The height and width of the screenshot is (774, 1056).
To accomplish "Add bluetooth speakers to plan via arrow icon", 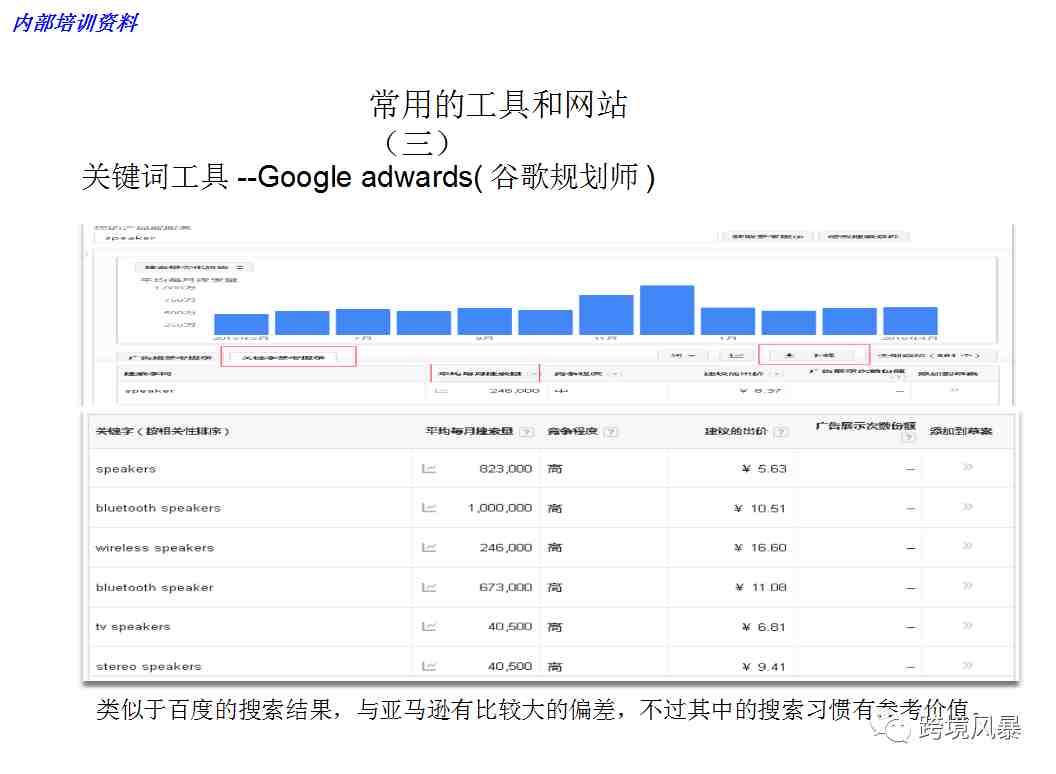I will click(x=968, y=507).
